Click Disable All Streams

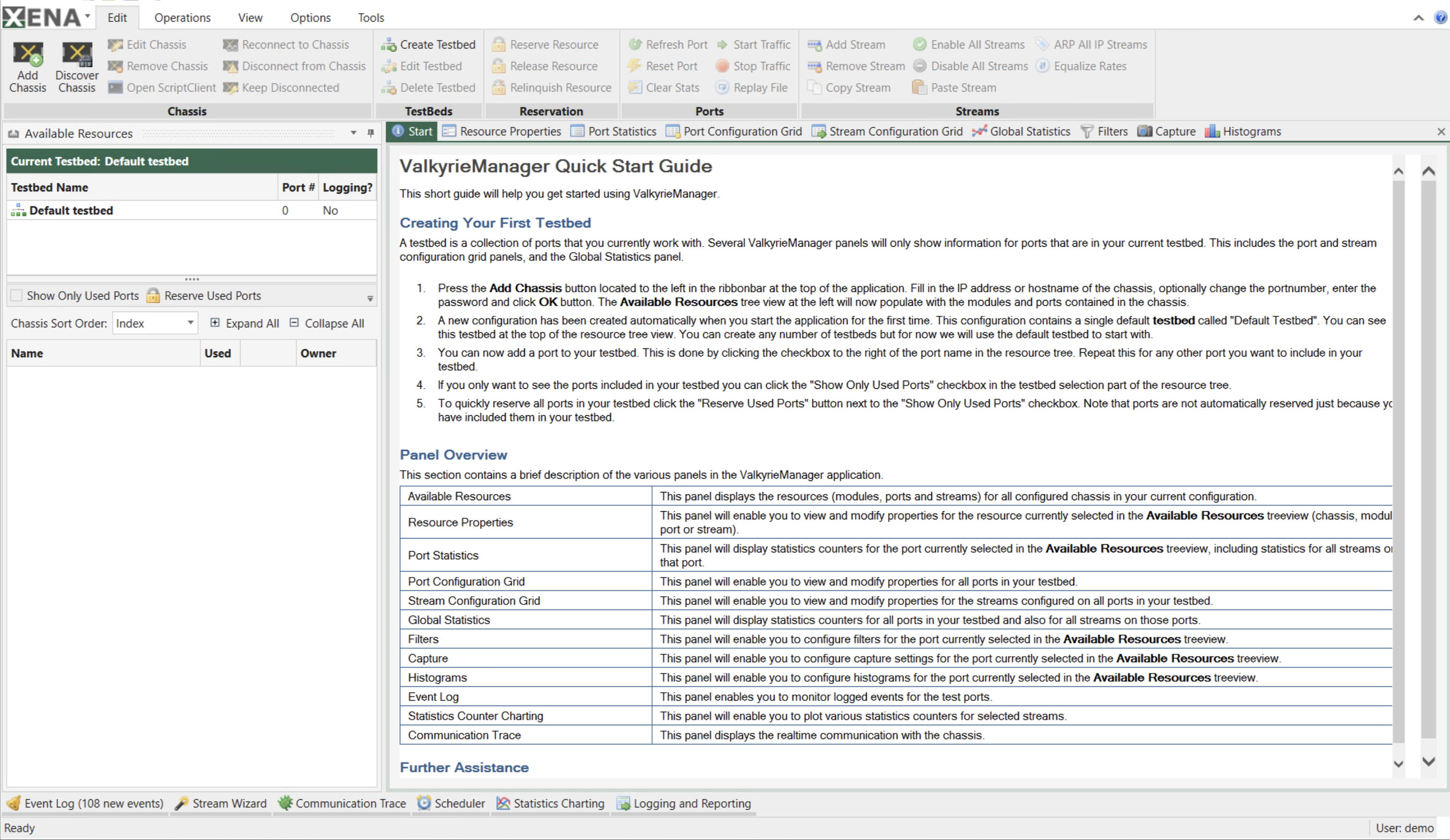970,66
